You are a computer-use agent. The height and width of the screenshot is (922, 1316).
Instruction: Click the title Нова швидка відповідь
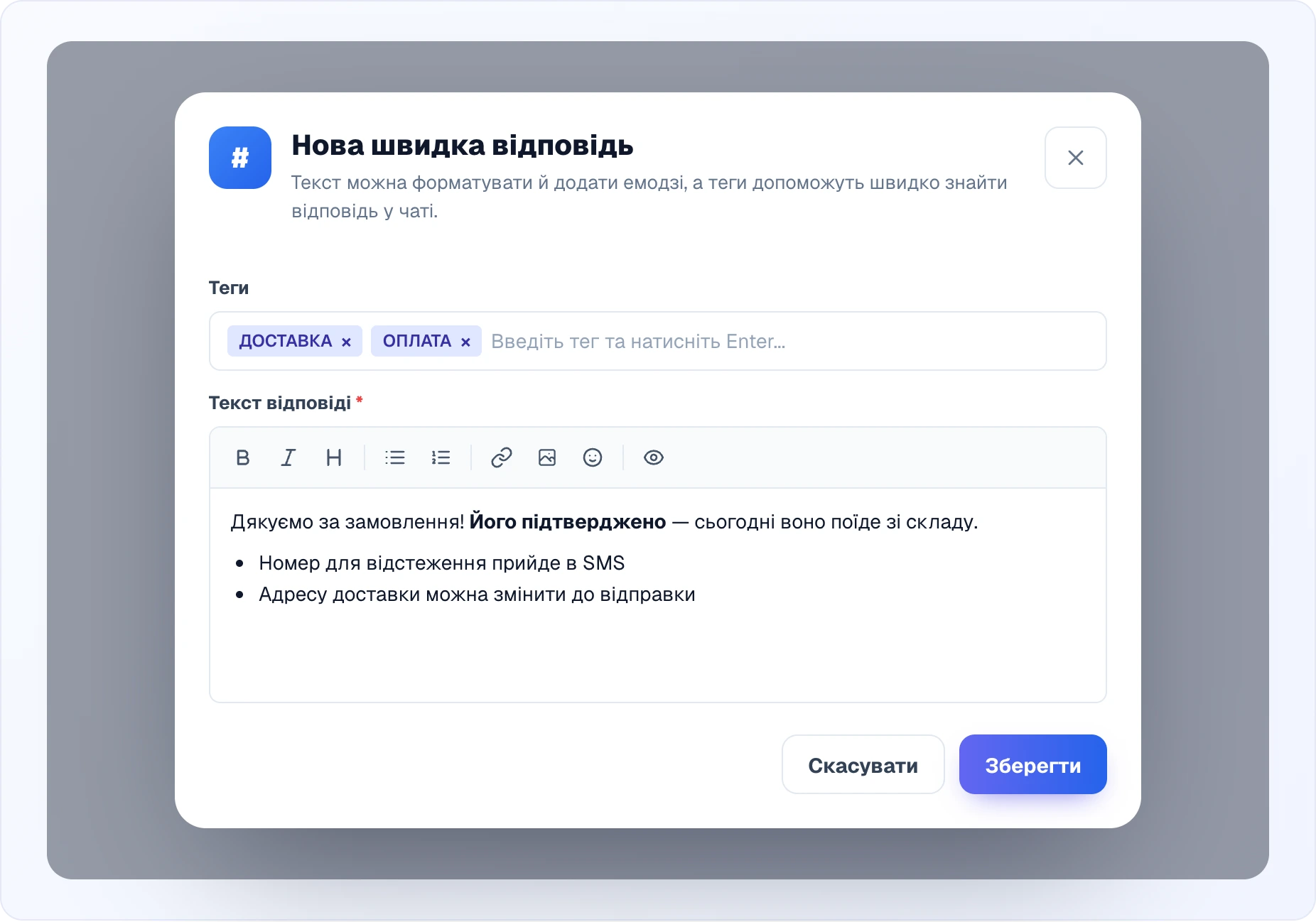click(463, 146)
